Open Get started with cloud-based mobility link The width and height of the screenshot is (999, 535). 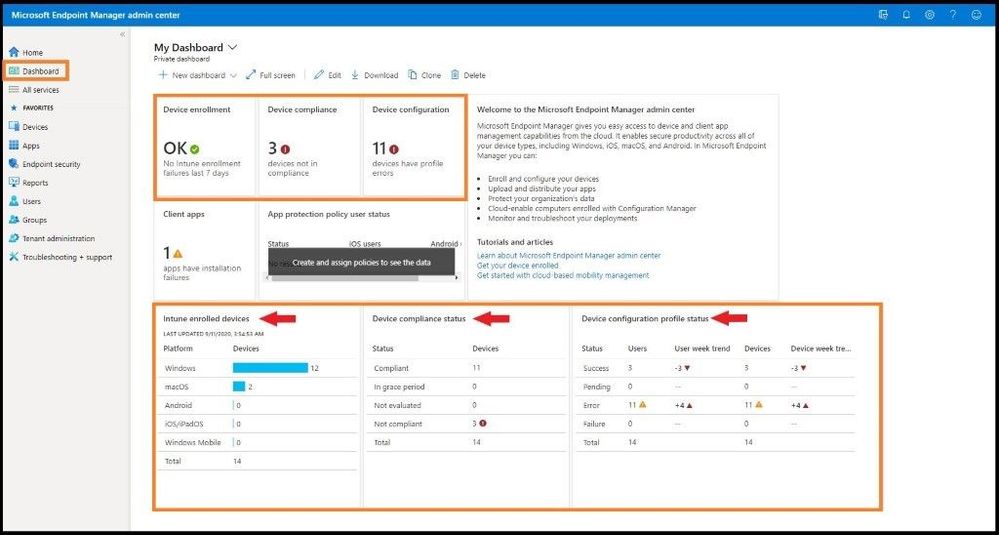tap(563, 275)
